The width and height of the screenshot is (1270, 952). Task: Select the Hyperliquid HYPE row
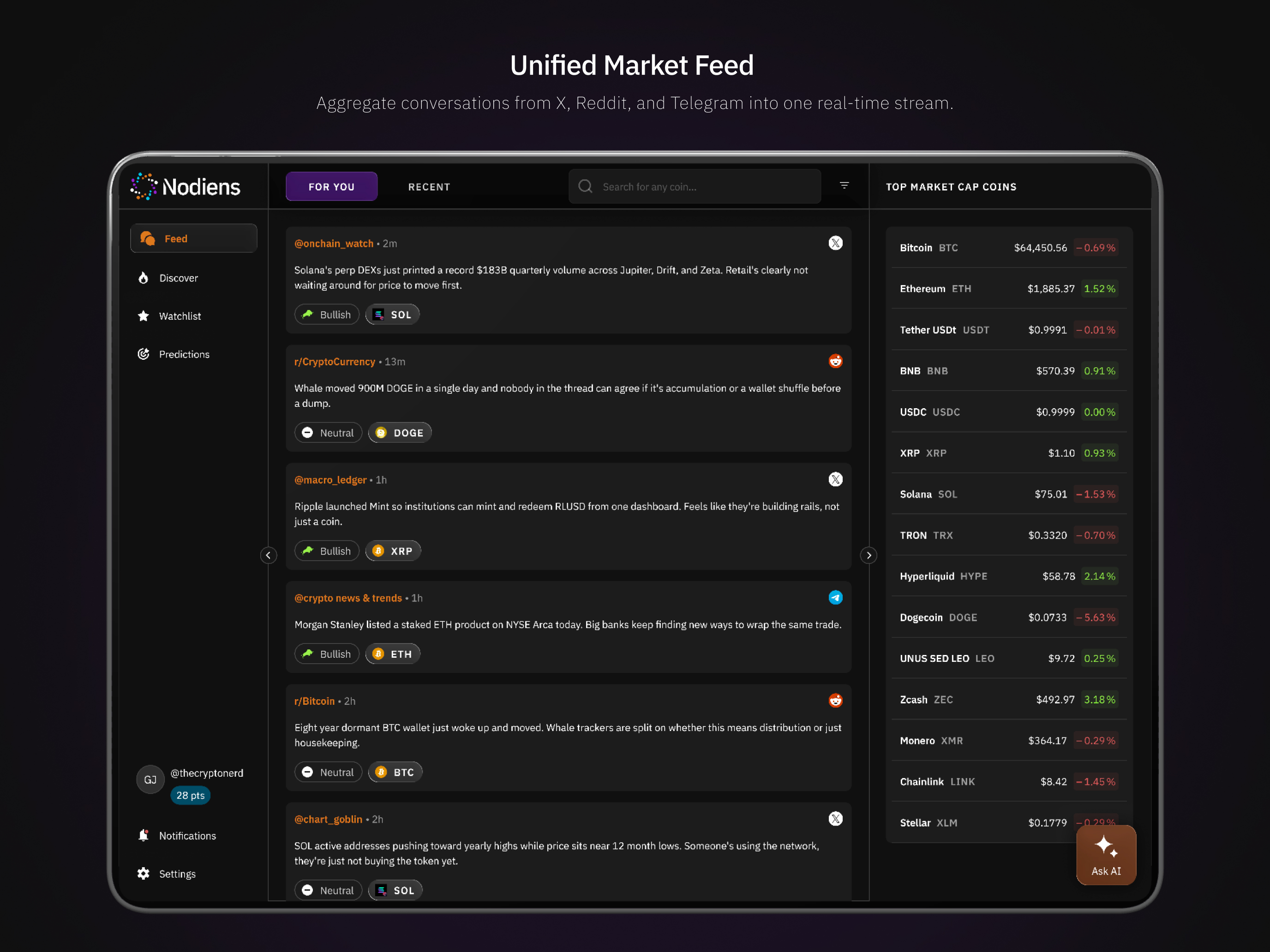click(1009, 576)
